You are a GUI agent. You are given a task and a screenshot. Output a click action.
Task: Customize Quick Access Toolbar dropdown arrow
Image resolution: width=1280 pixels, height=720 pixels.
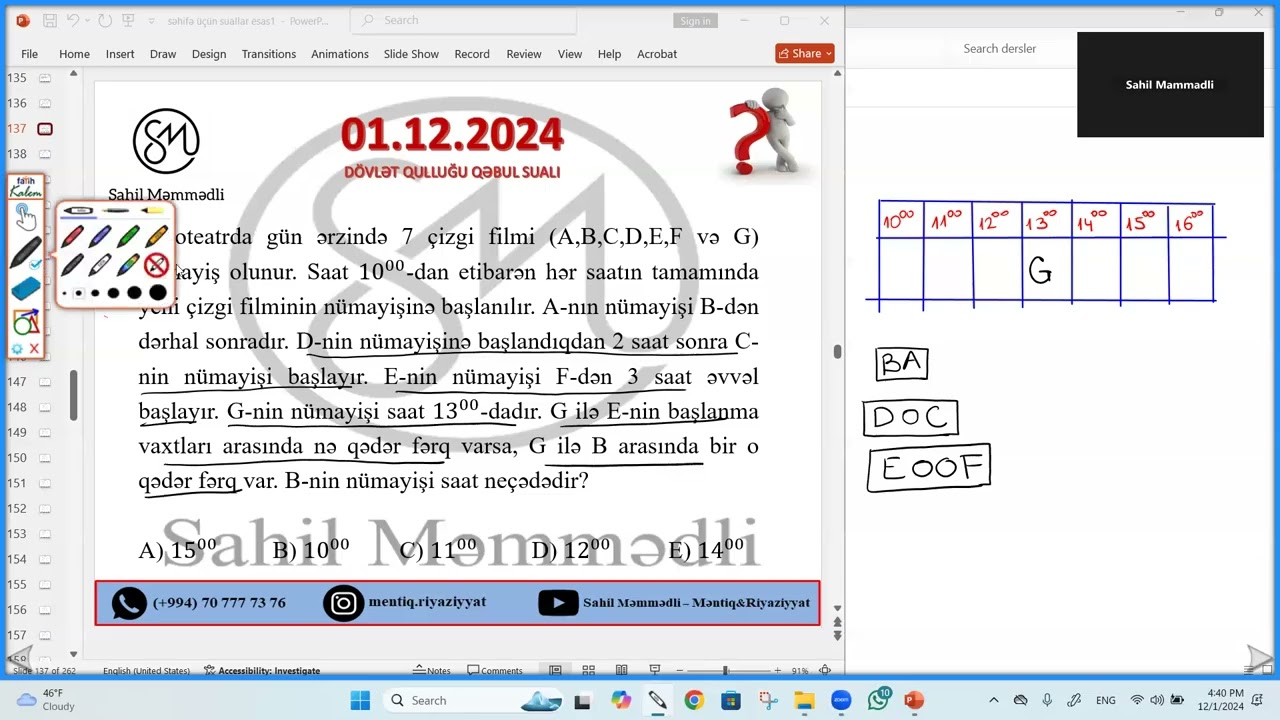(151, 21)
